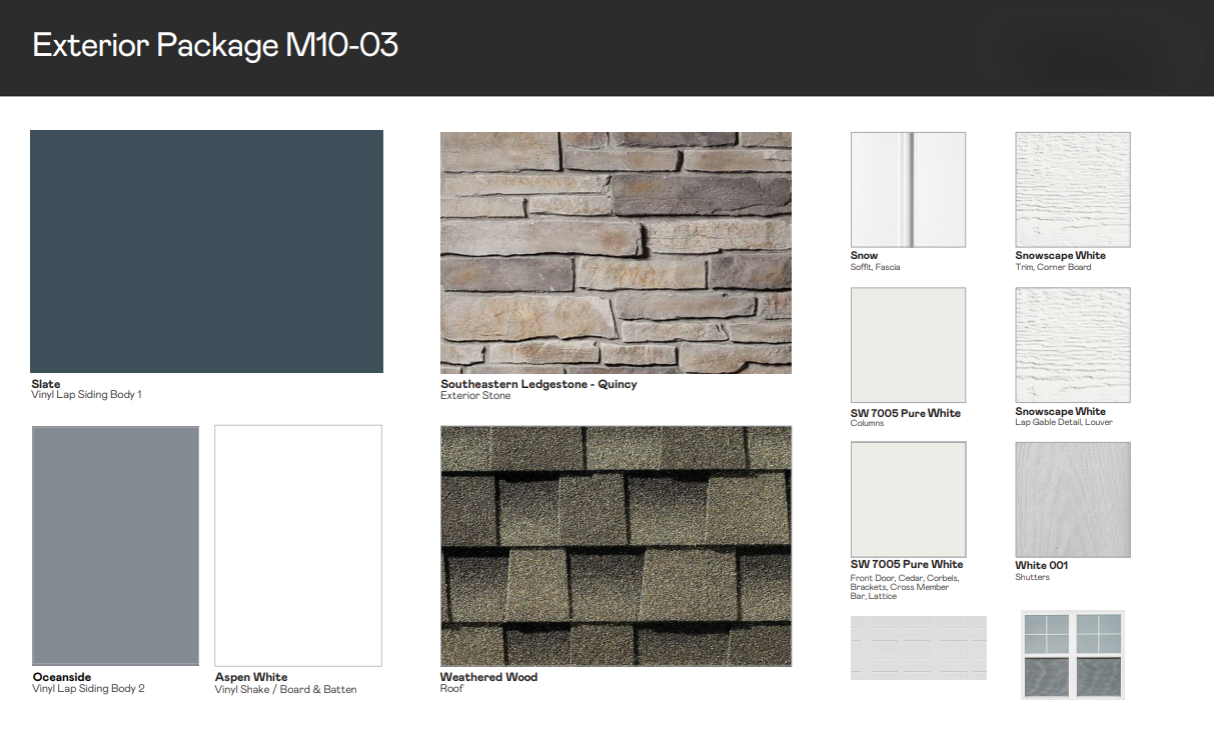Screen dimensions: 1214x735
Task: Click the 'Vinyl Shake / Board & Batten' label
Action: [x=285, y=689]
